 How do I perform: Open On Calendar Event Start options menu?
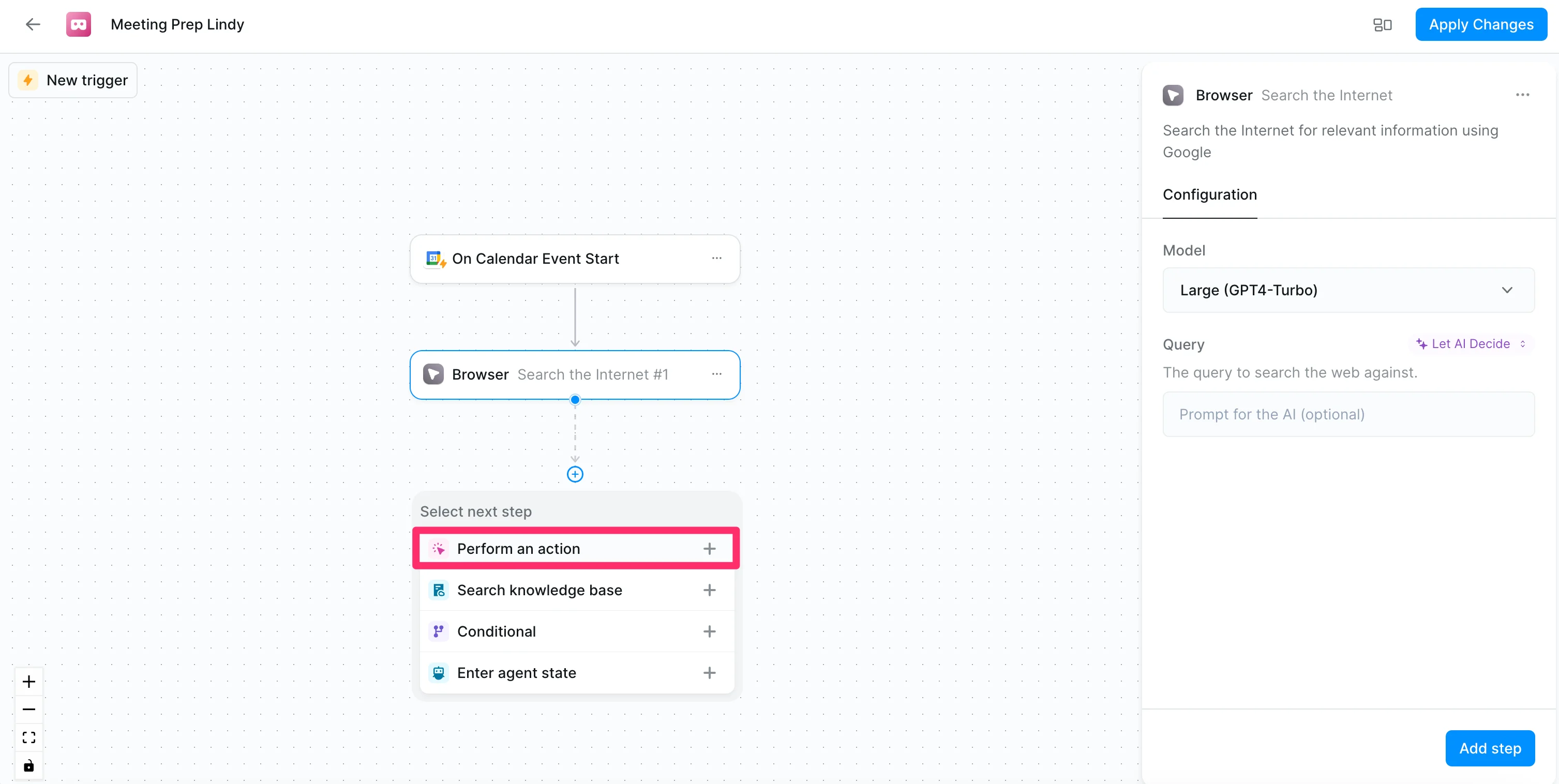point(716,258)
